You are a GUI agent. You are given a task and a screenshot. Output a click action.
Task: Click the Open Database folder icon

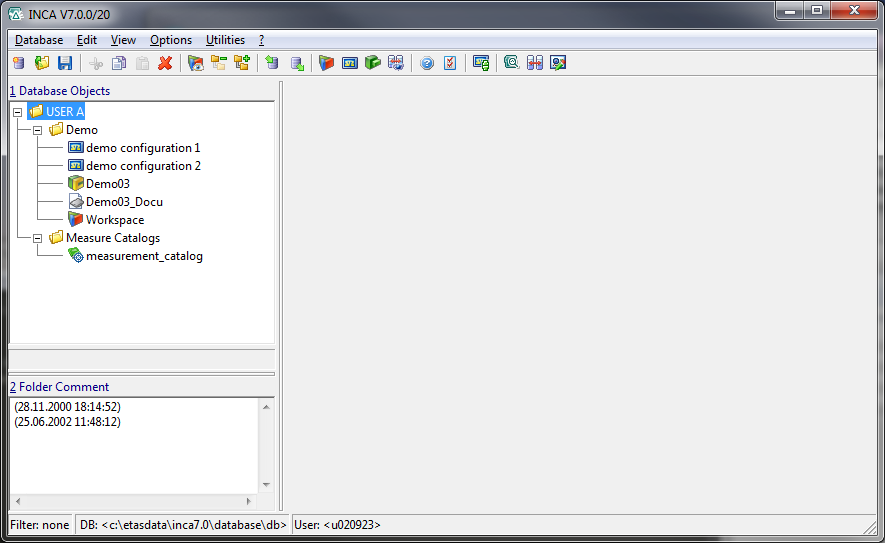[x=42, y=63]
